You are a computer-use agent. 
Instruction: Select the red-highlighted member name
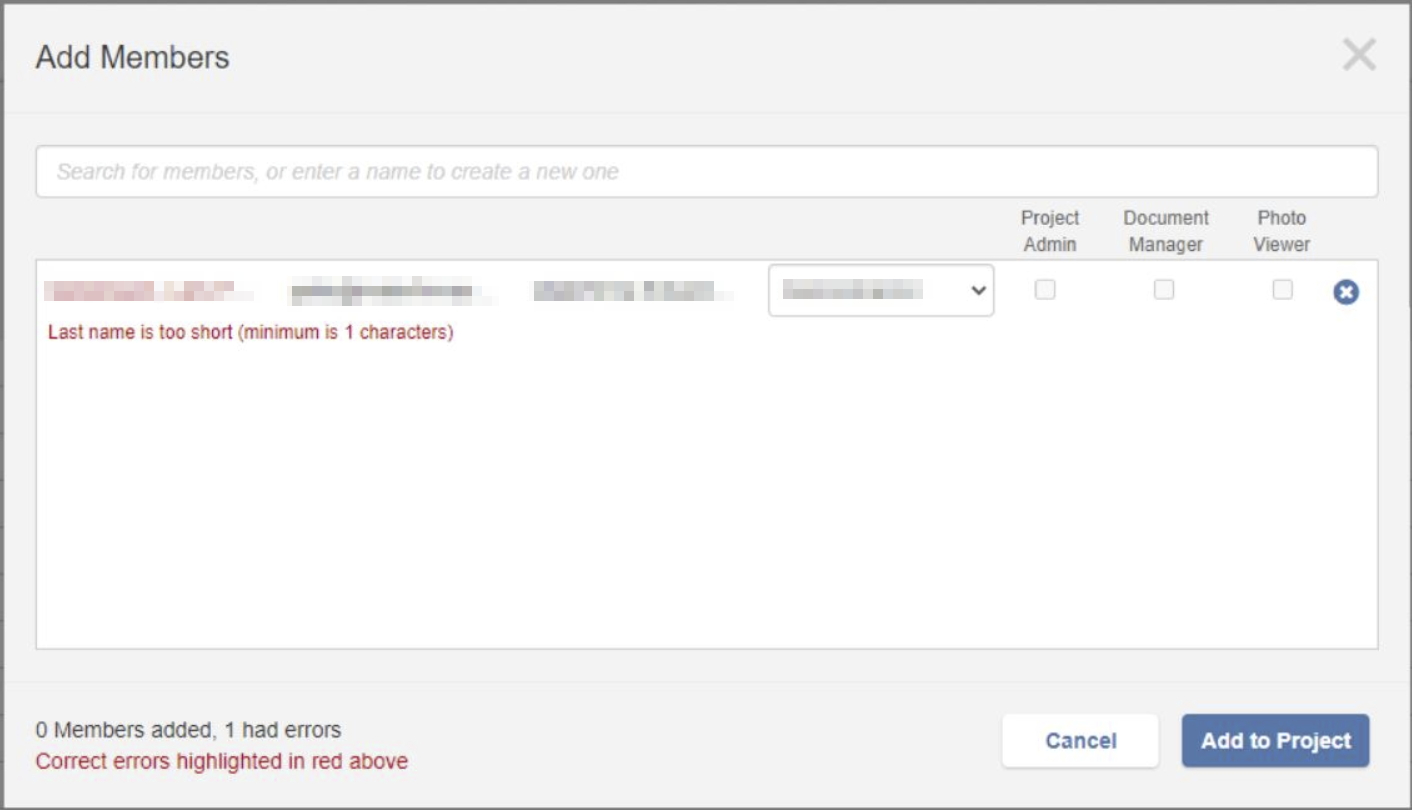[140, 291]
